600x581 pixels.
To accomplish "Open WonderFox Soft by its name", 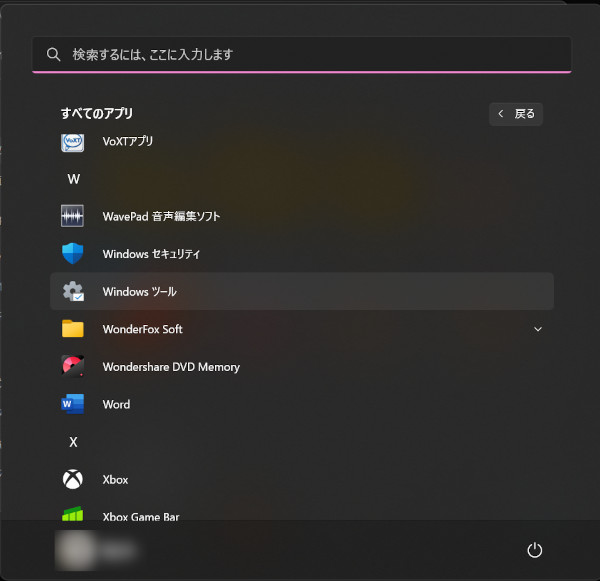I will 142,329.
